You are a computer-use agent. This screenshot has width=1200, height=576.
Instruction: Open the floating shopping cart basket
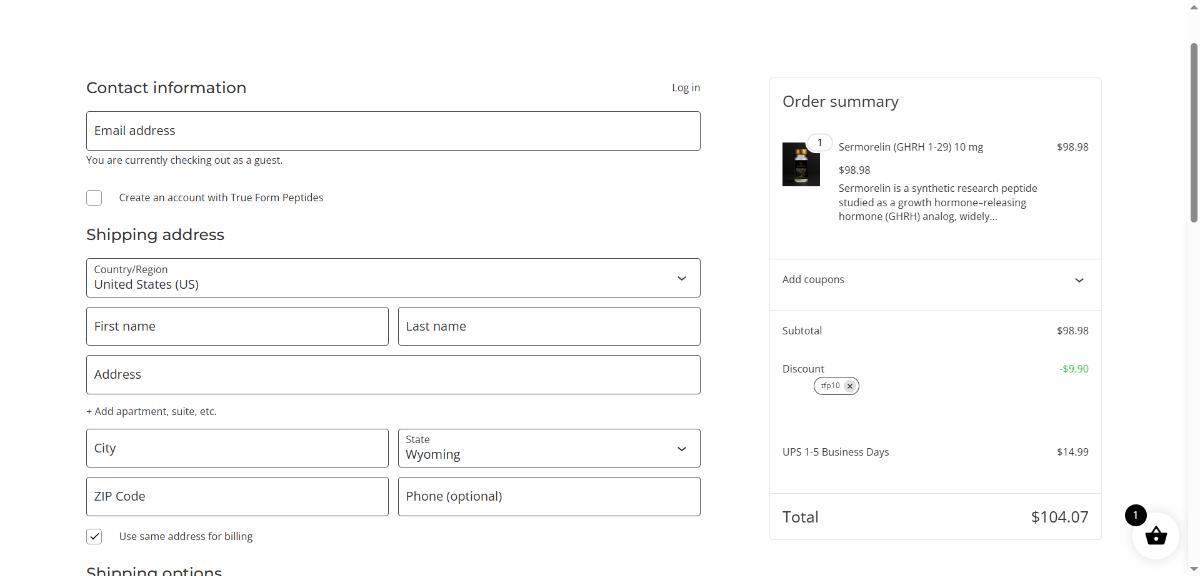click(1155, 536)
